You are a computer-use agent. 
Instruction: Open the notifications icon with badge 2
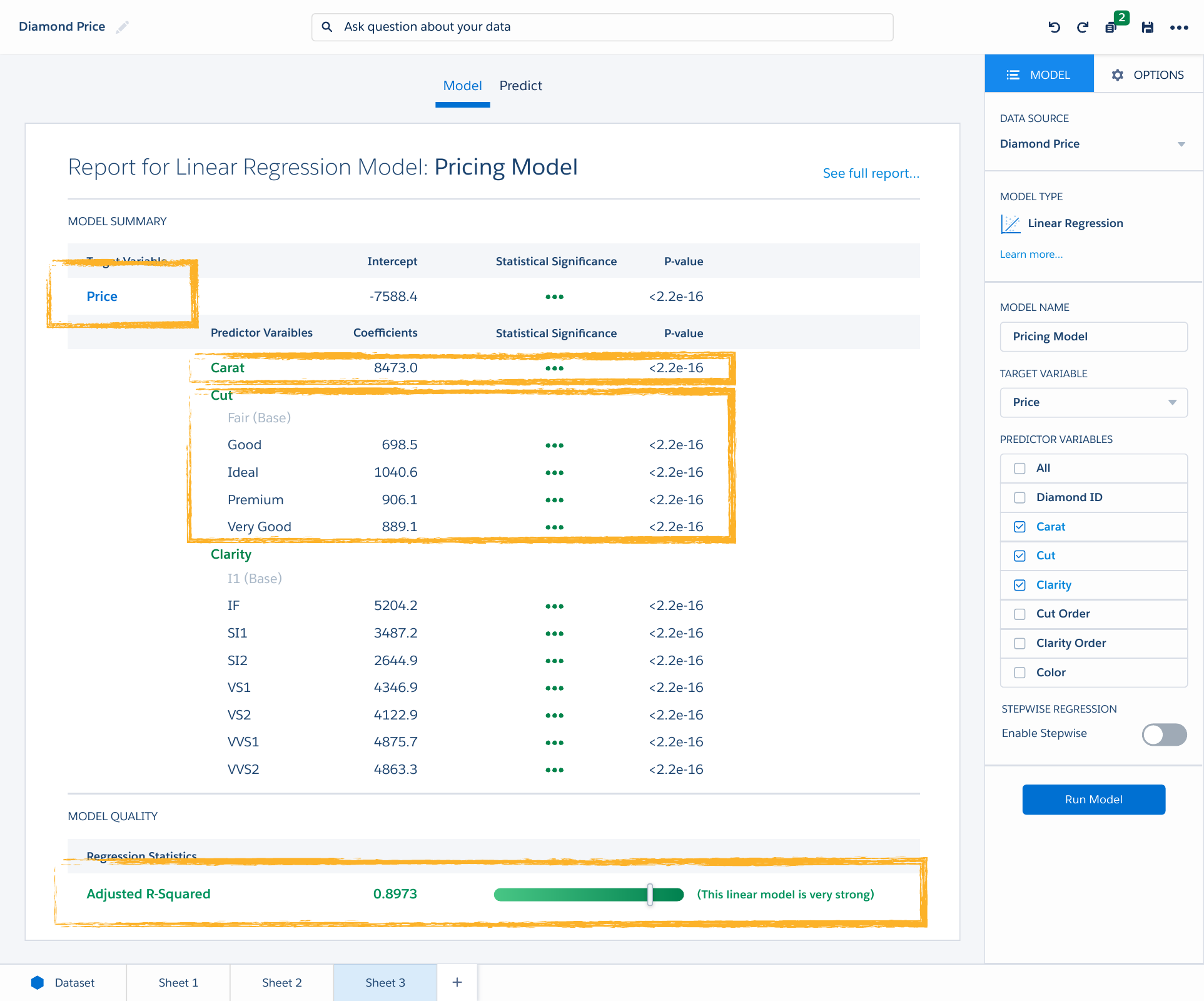tap(1115, 24)
